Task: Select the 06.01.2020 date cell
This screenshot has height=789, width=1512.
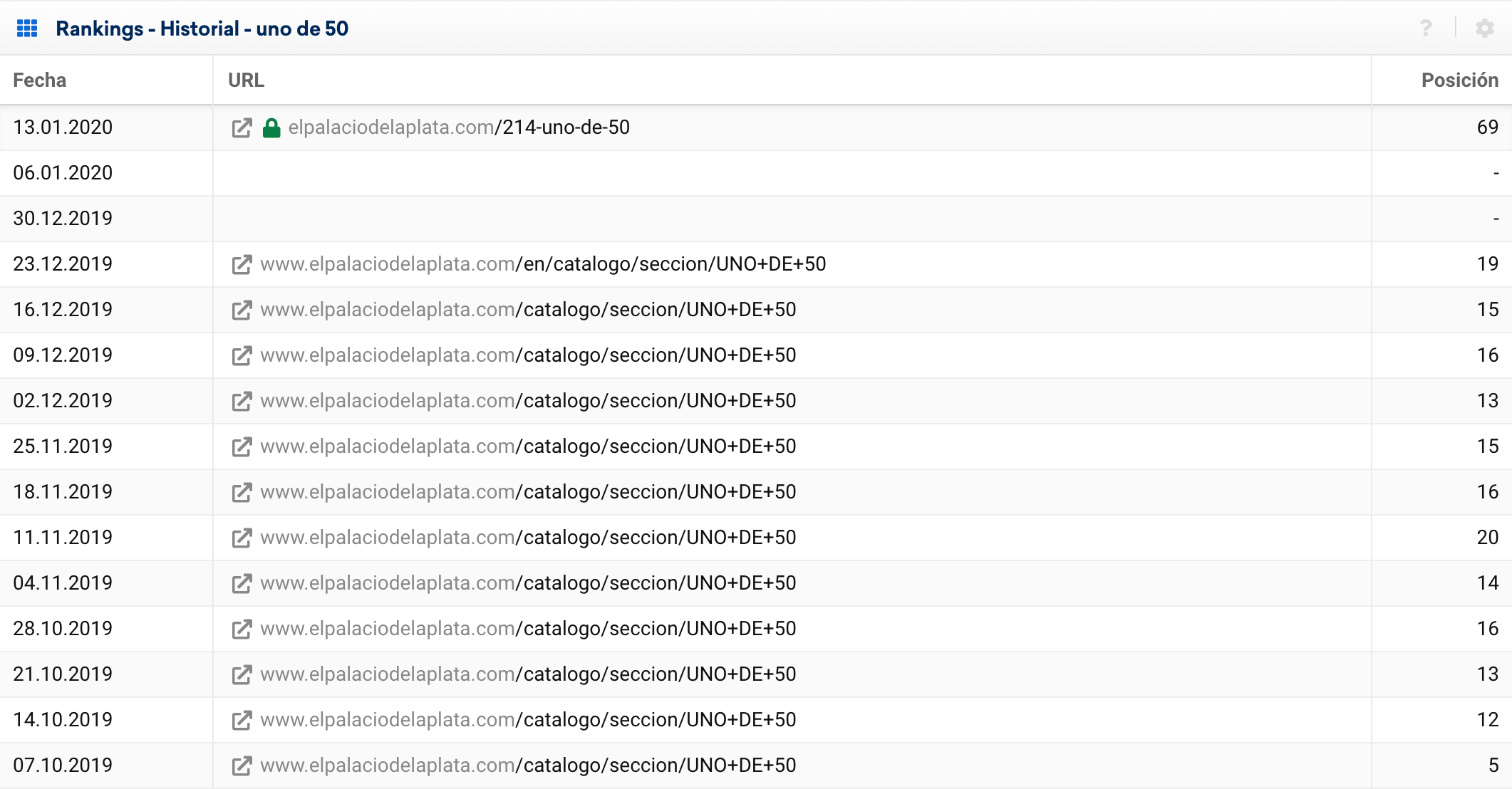Action: 63,173
